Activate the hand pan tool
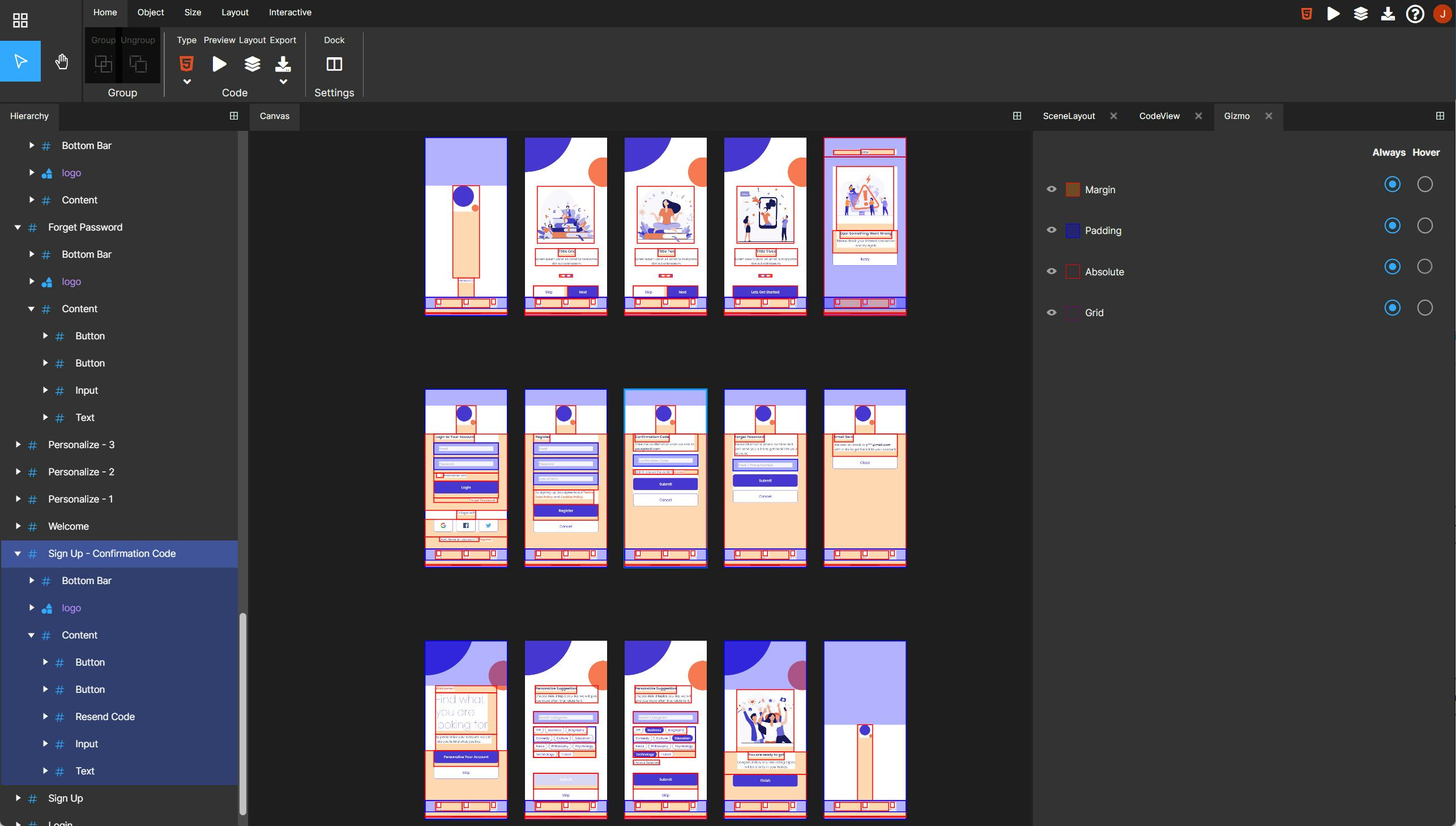The width and height of the screenshot is (1456, 826). 62,61
